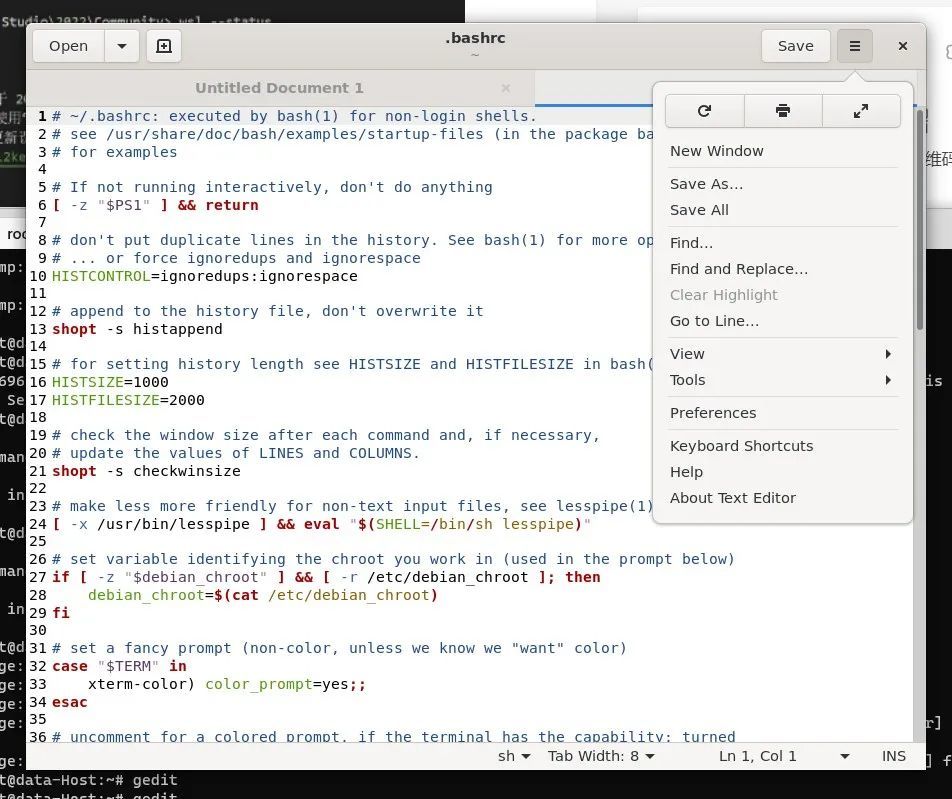This screenshot has width=952, height=799.
Task: Click the new tab icon button
Action: click(x=164, y=46)
